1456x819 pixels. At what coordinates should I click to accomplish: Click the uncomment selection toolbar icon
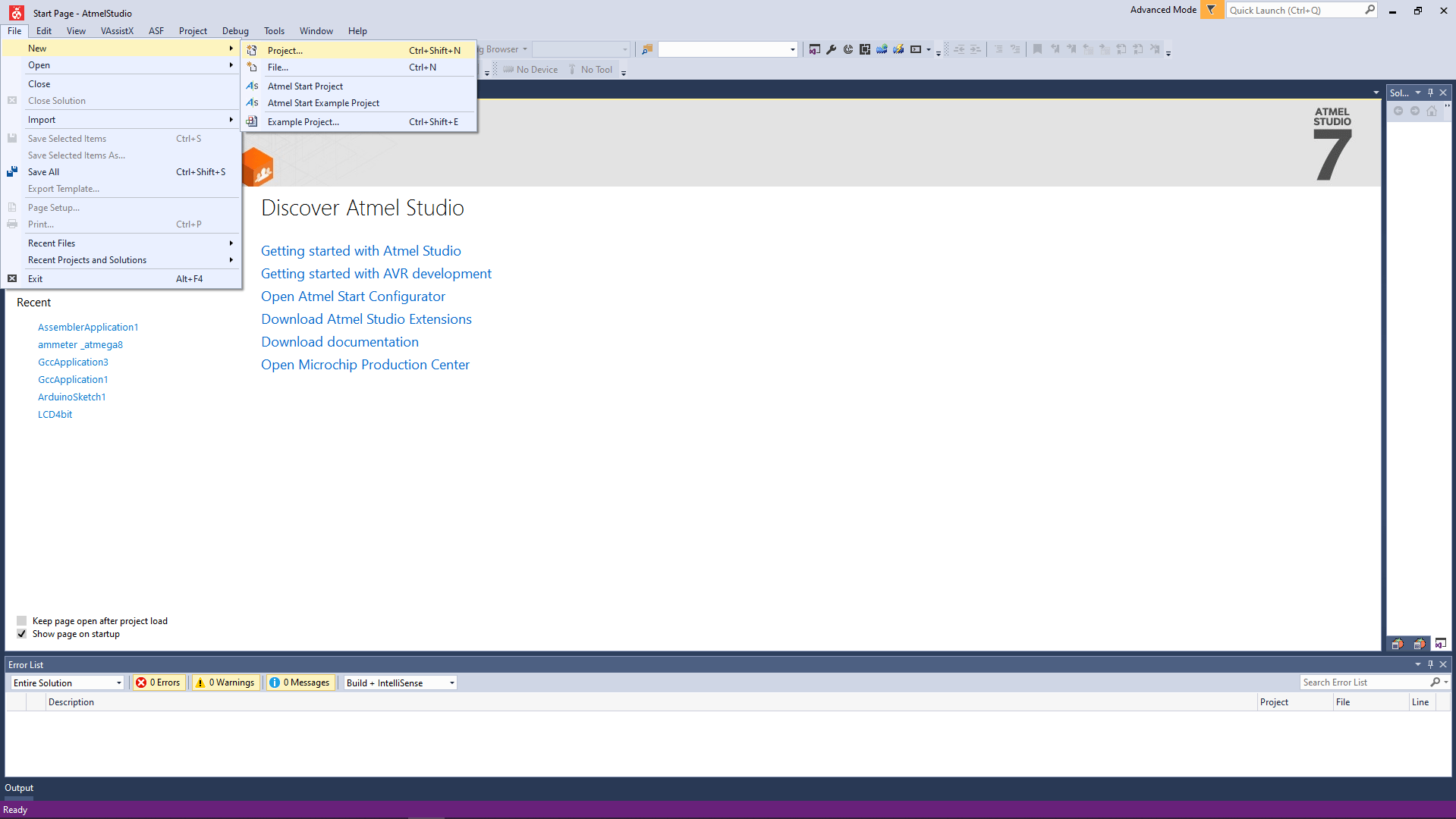pyautogui.click(x=1015, y=49)
